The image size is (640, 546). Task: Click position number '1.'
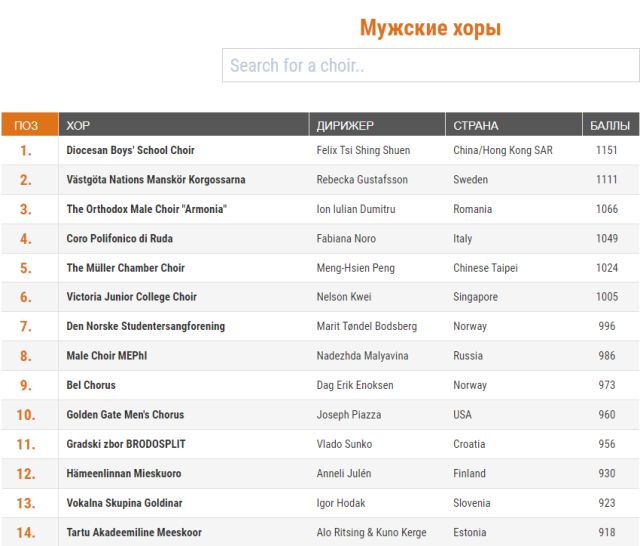click(26, 151)
